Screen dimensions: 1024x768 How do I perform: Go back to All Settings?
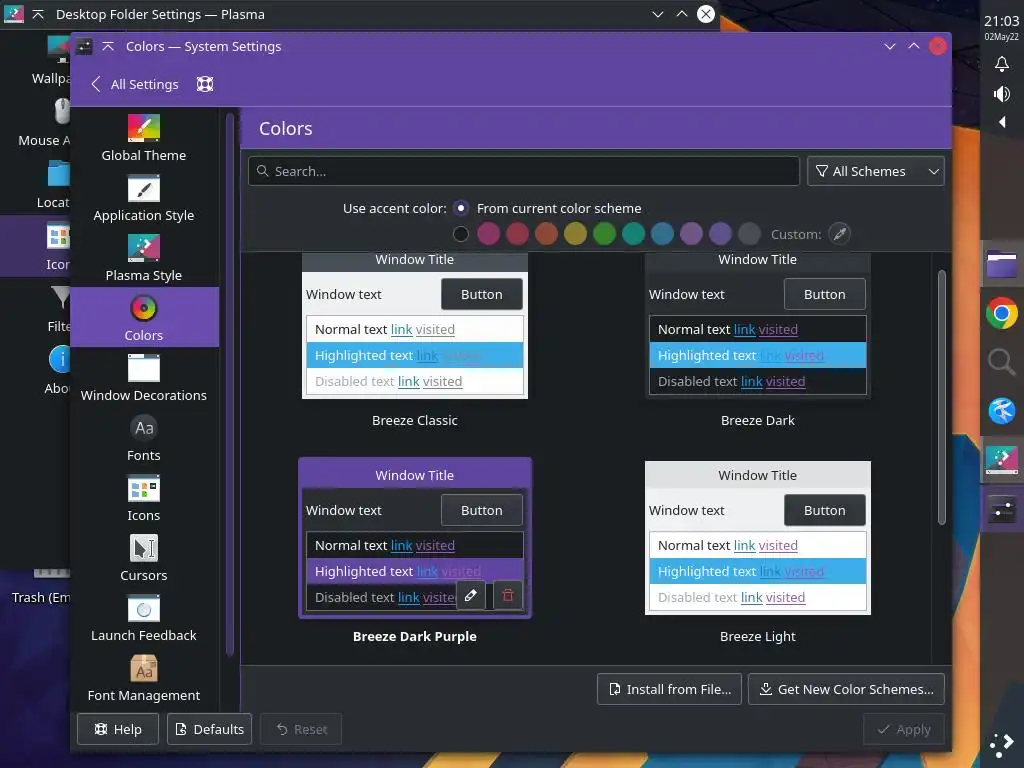(135, 84)
